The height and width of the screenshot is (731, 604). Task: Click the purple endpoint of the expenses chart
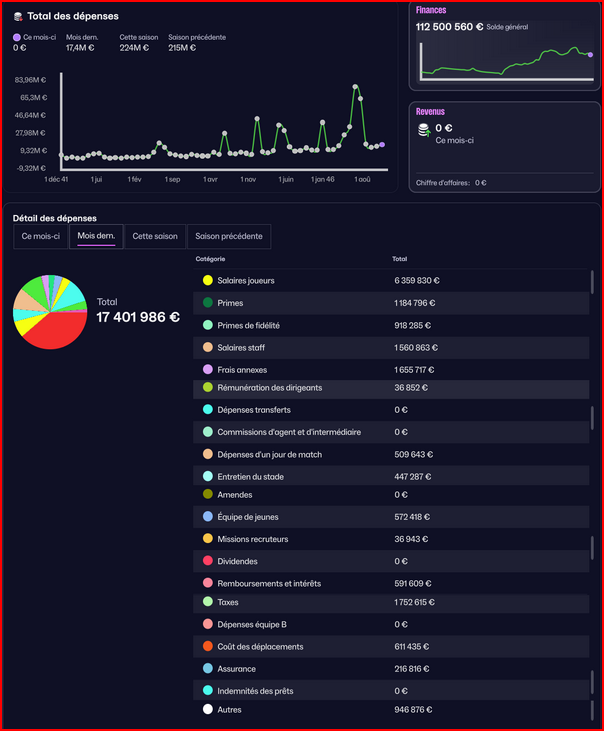(382, 145)
